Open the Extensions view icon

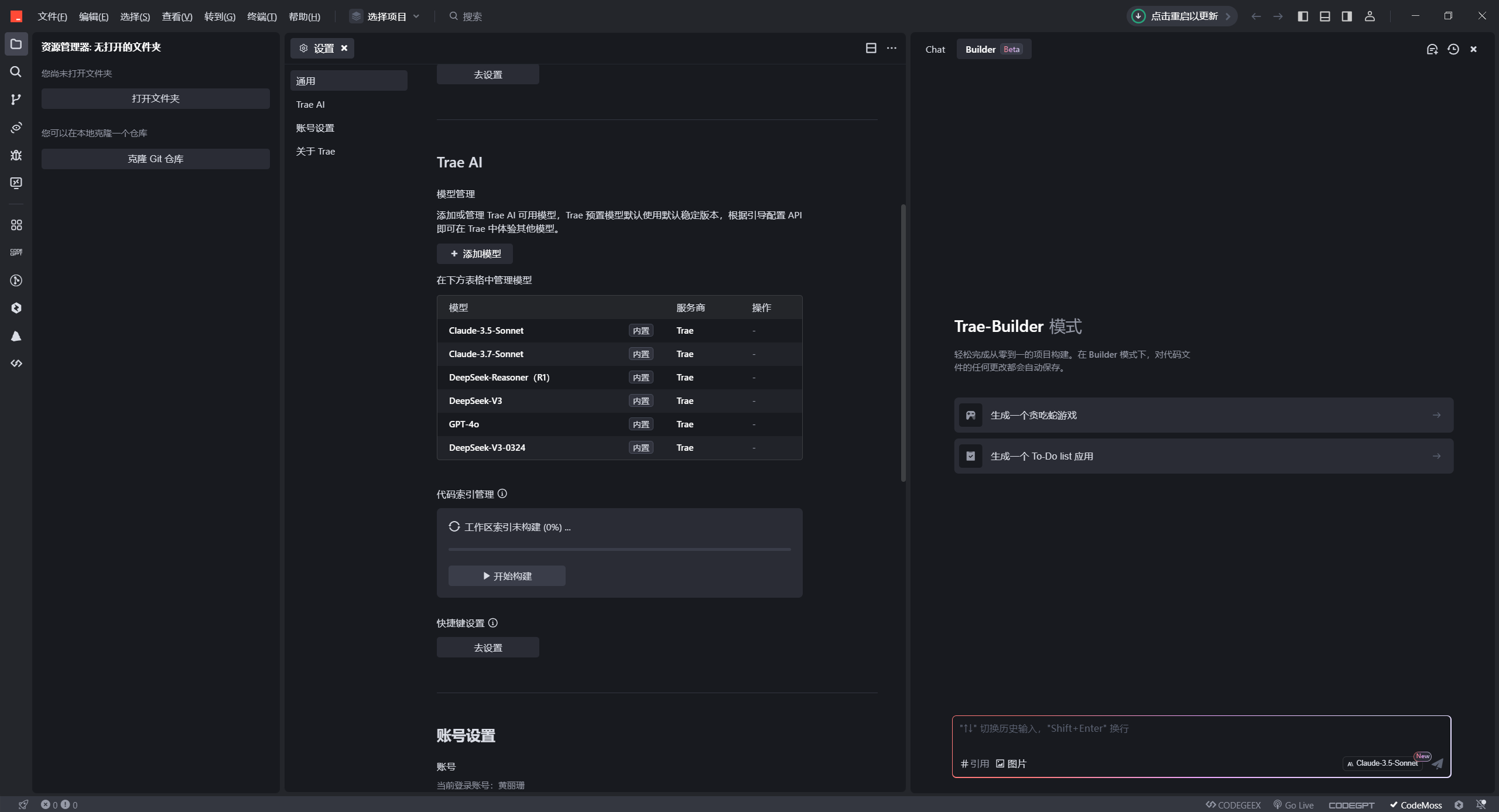point(16,225)
